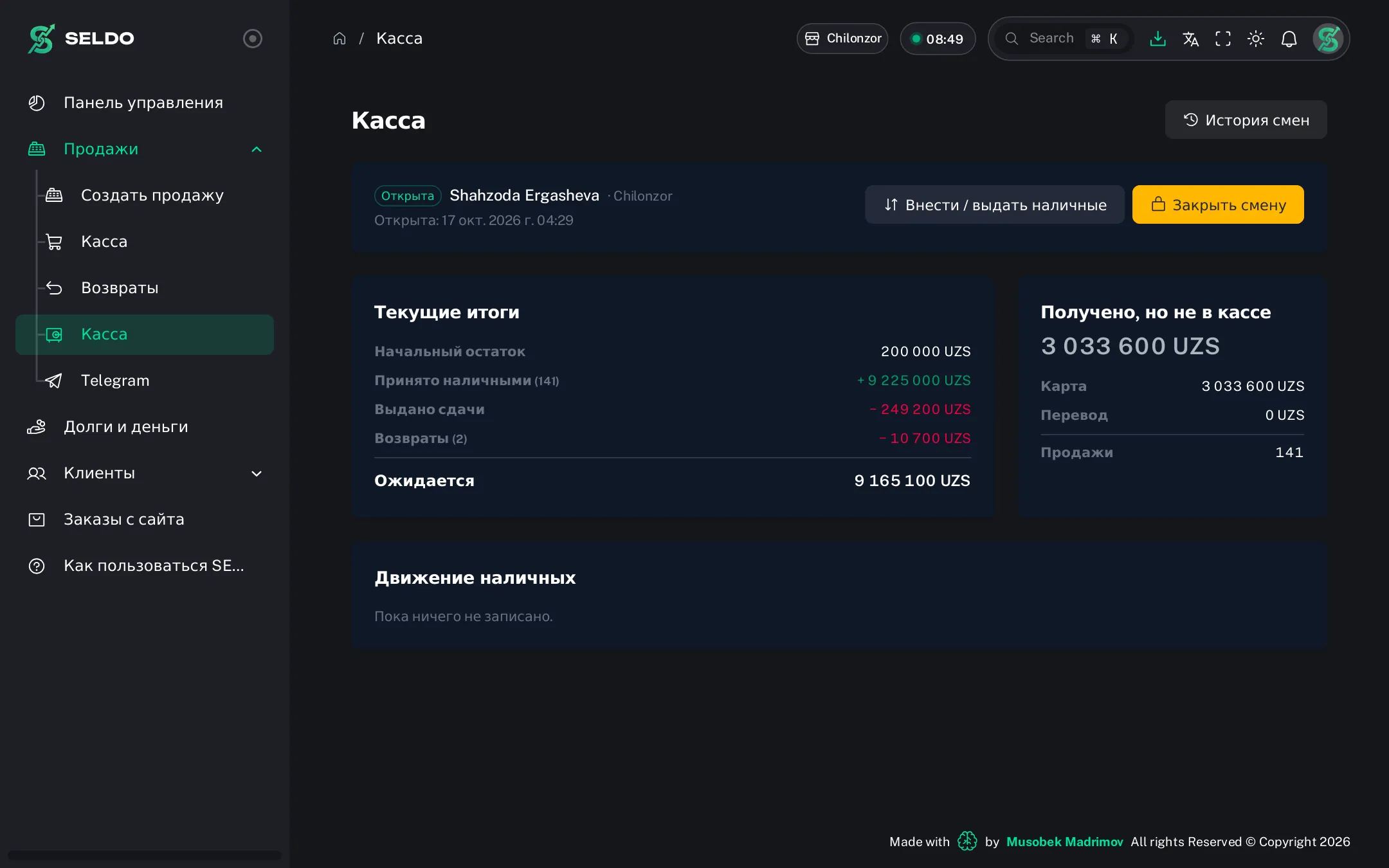Click the SELDO logo in the sidebar
The image size is (1389, 868).
tap(81, 39)
